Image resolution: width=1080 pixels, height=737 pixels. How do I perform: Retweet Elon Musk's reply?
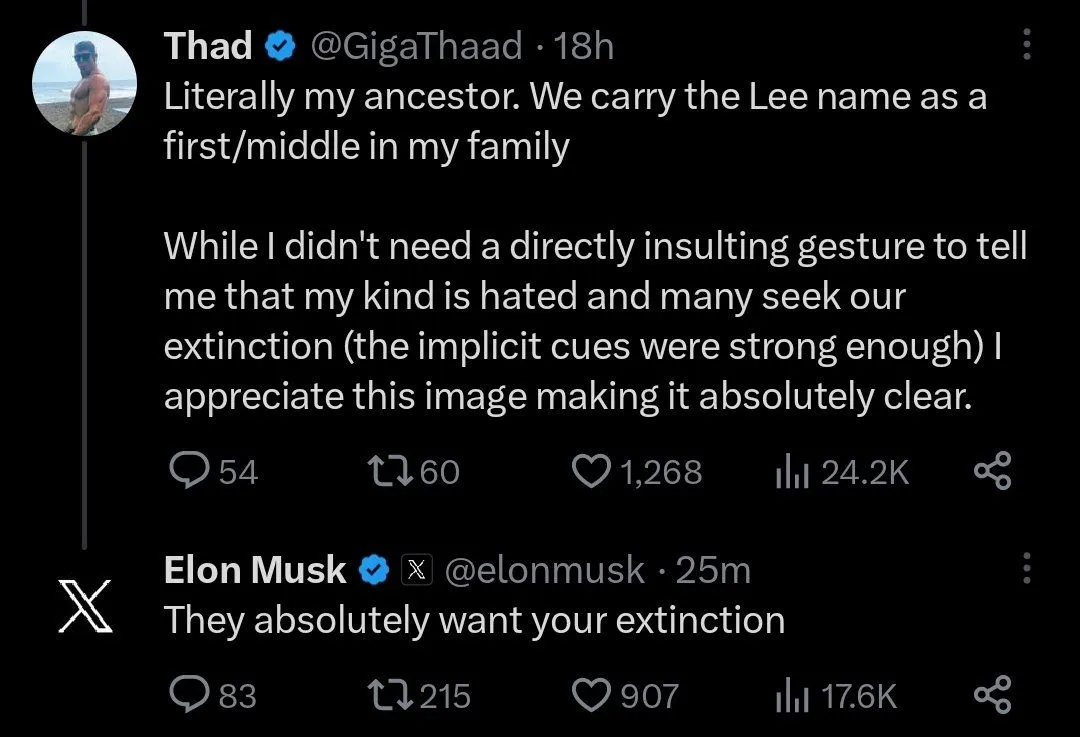[390, 695]
